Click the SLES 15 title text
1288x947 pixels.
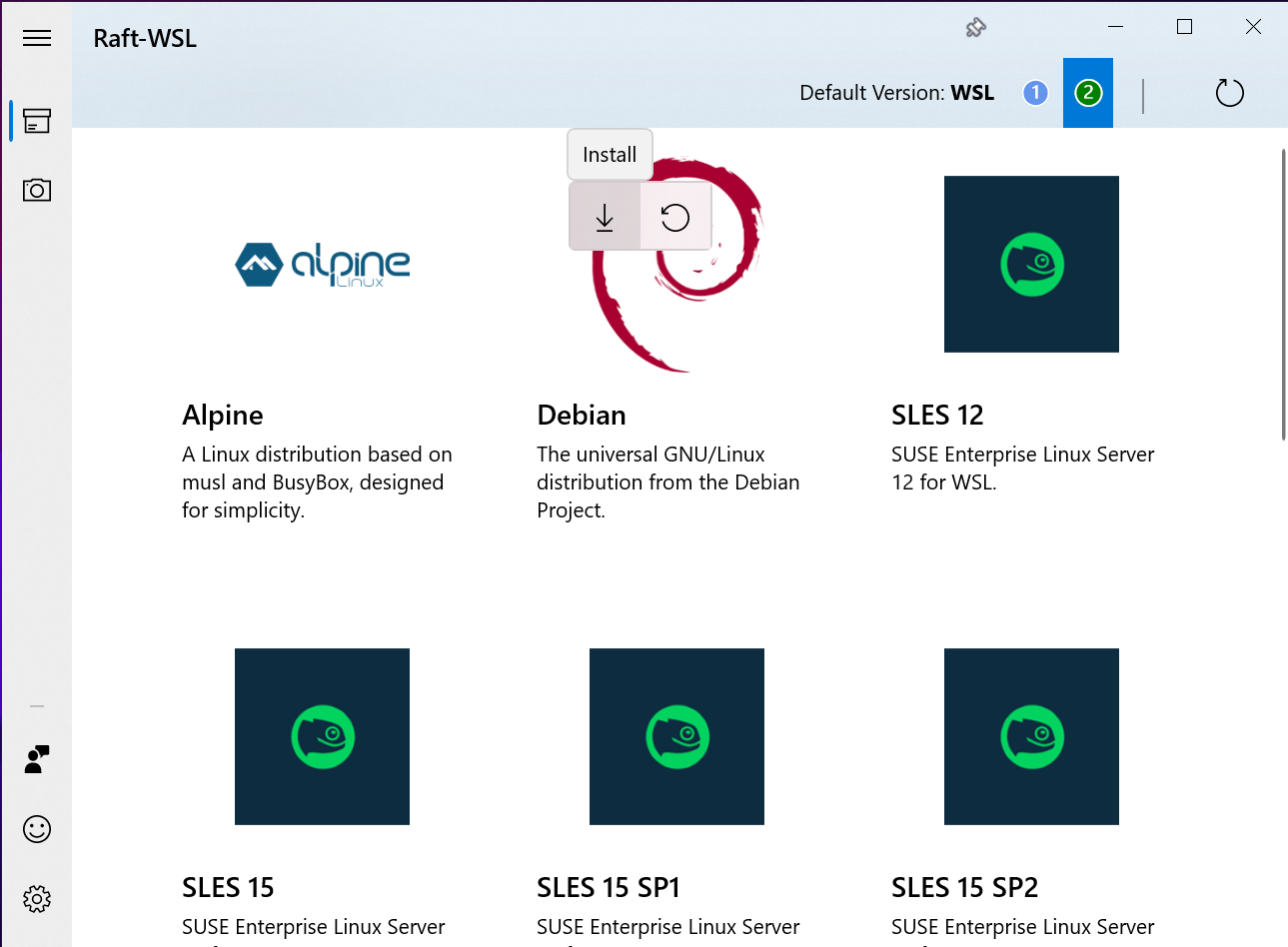[x=228, y=888]
